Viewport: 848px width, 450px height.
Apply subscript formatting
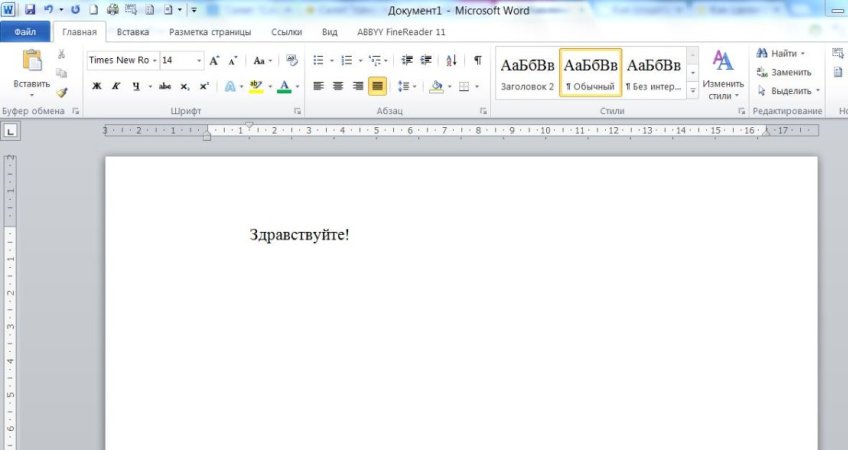(x=185, y=86)
